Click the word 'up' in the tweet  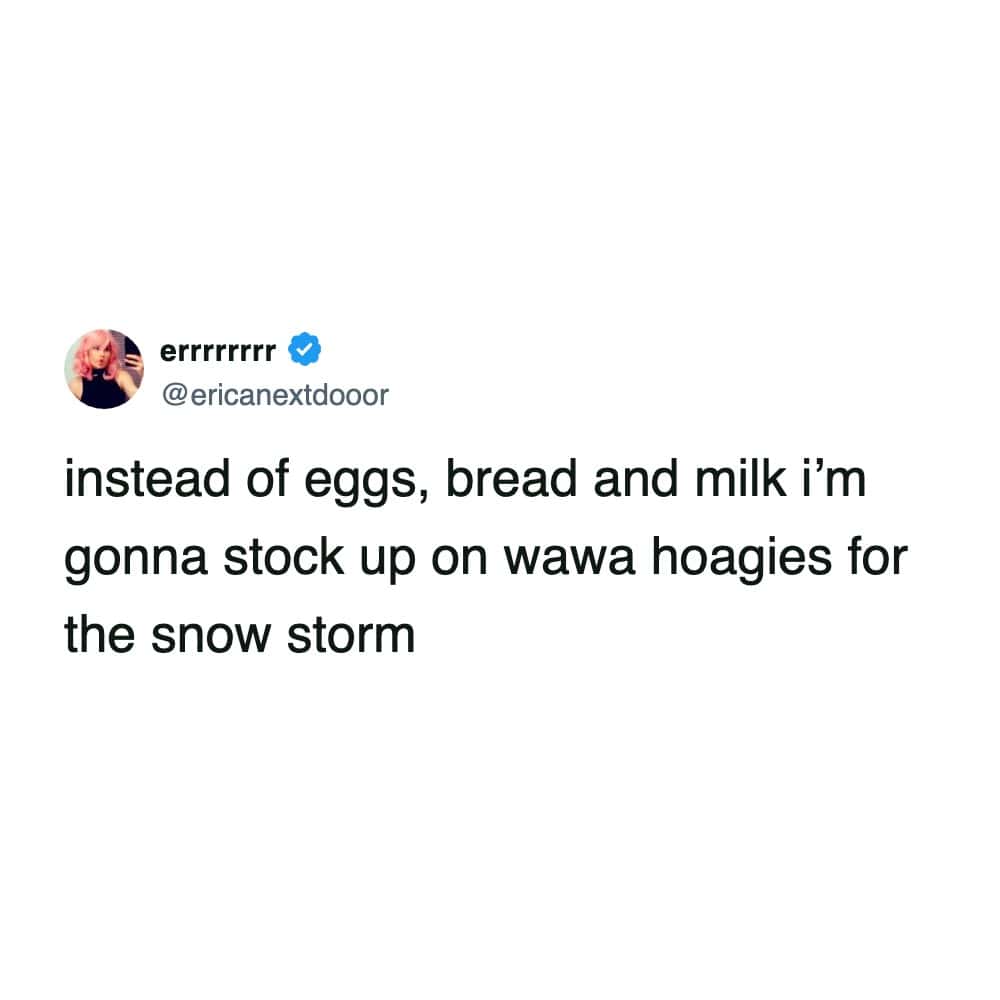click(388, 561)
